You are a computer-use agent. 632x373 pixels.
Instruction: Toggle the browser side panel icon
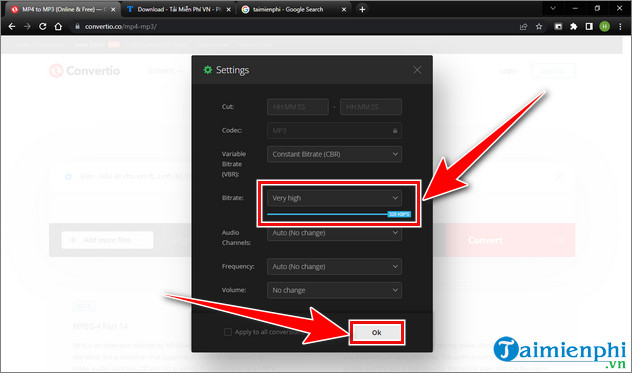(589, 27)
